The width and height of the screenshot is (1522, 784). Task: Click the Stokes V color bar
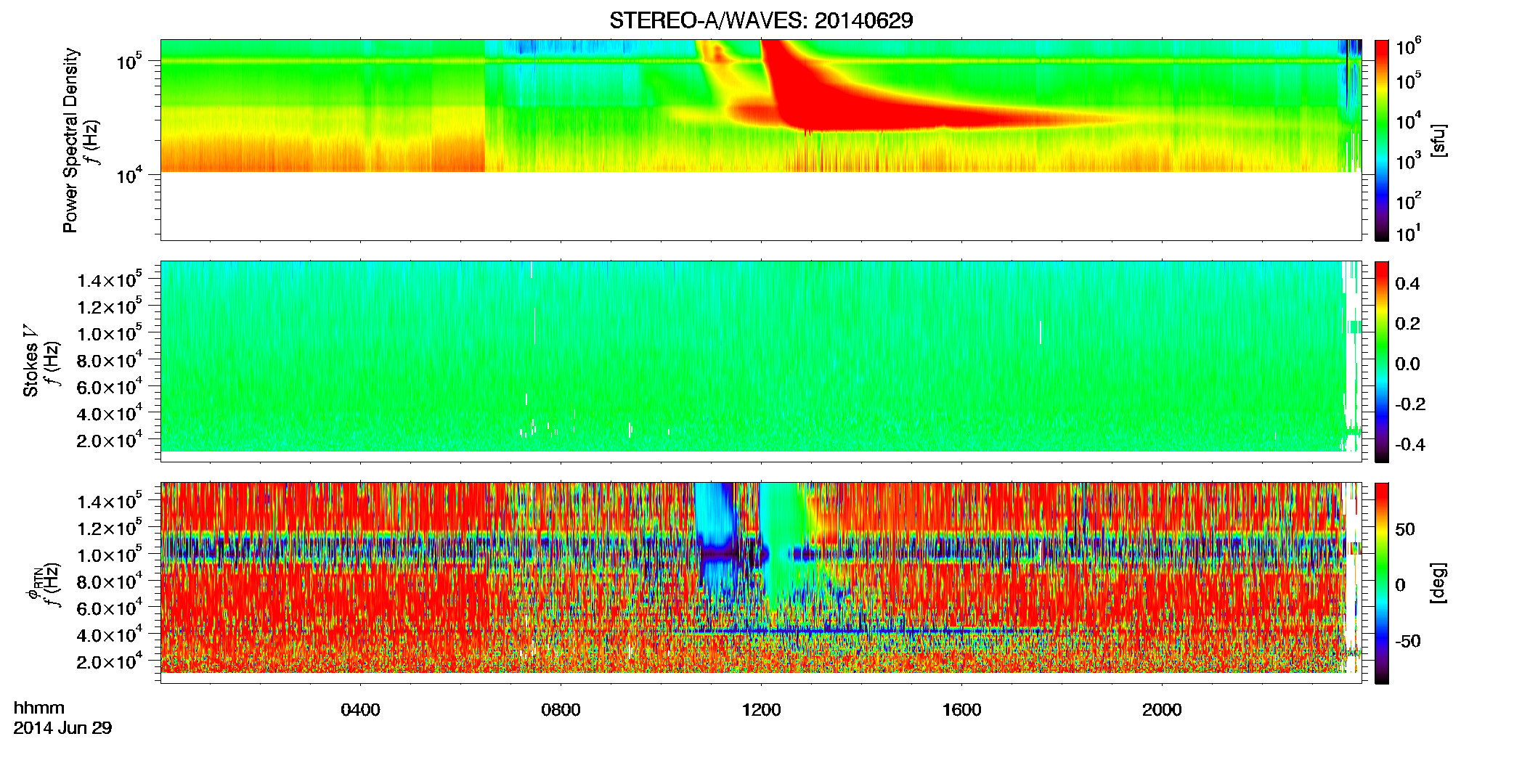point(1382,362)
